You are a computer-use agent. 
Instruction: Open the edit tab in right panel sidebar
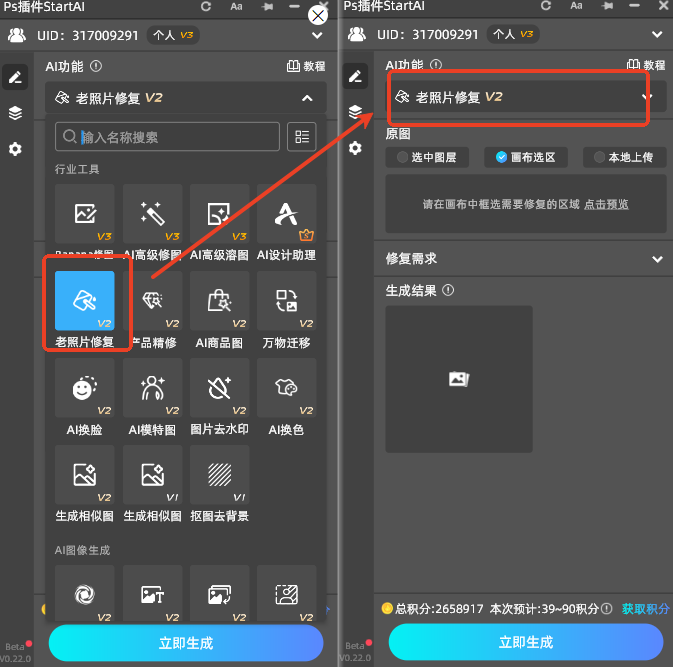[x=355, y=76]
